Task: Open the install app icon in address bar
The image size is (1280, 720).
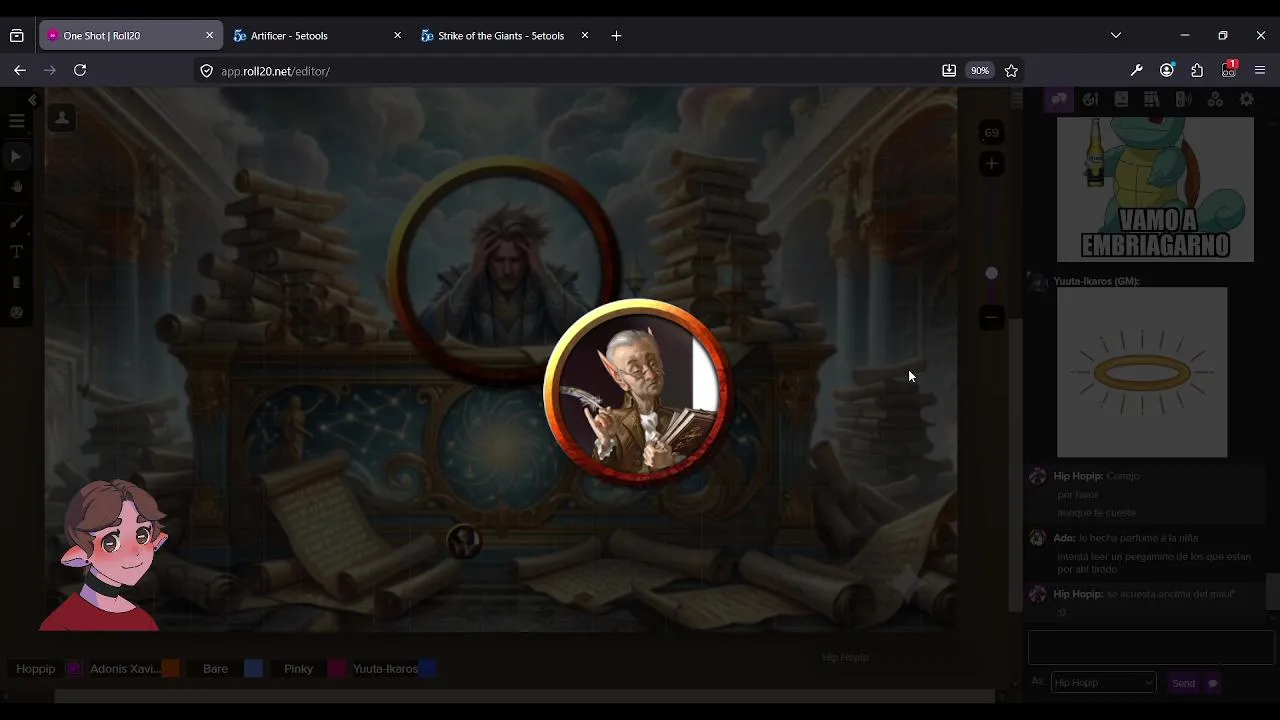Action: click(949, 71)
